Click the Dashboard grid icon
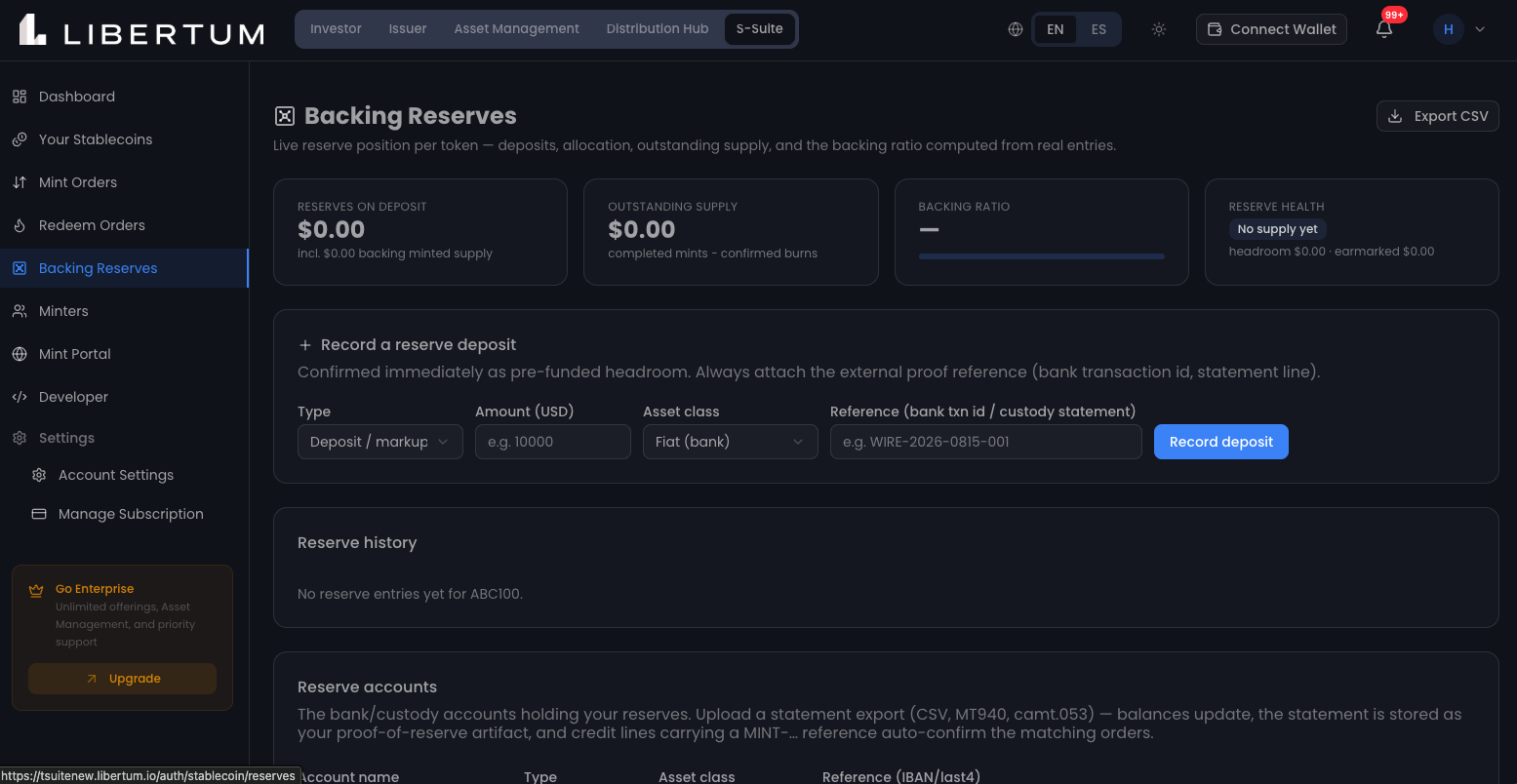This screenshot has width=1517, height=784. [x=20, y=97]
